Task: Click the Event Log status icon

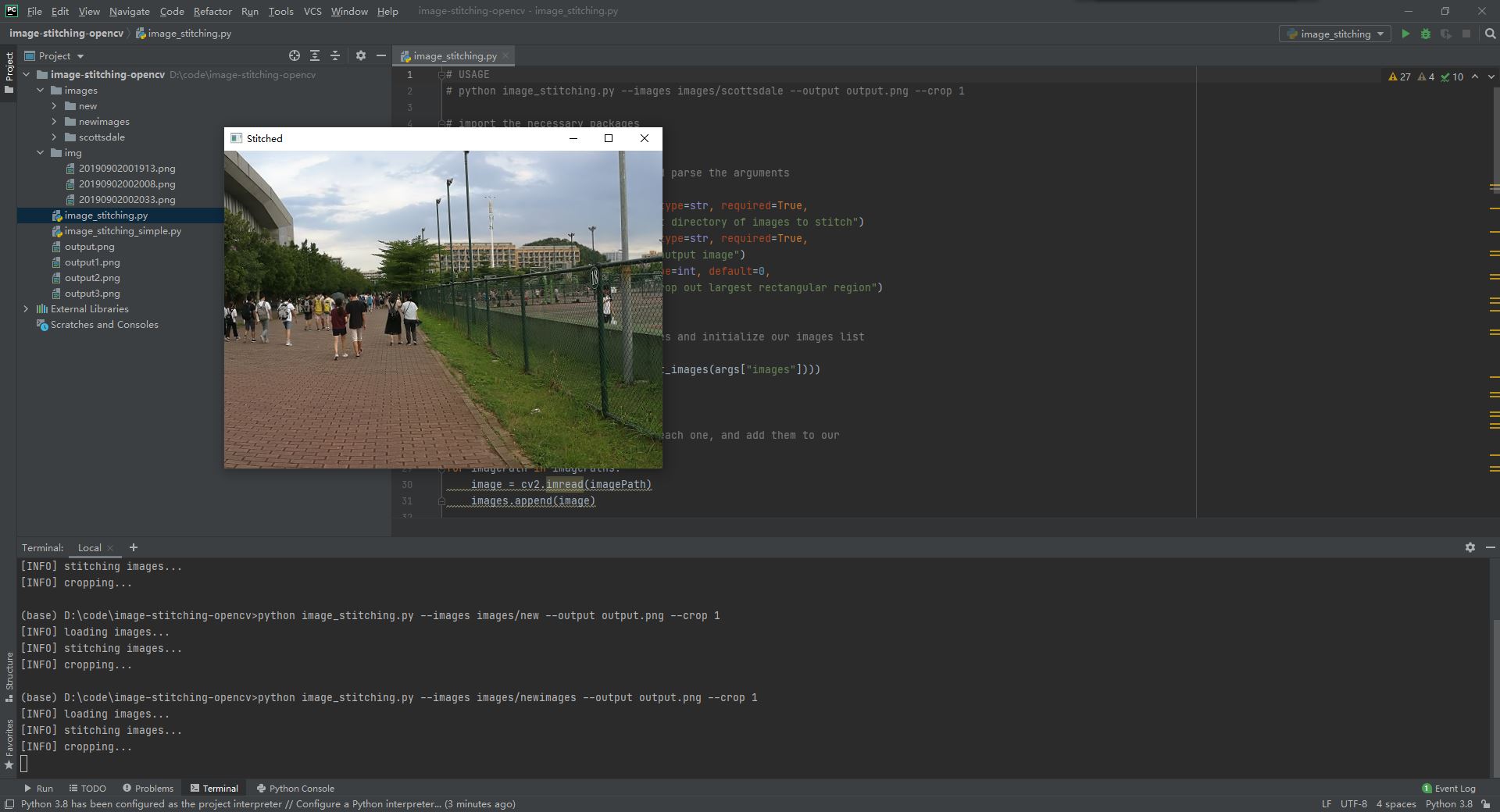Action: click(x=1448, y=788)
